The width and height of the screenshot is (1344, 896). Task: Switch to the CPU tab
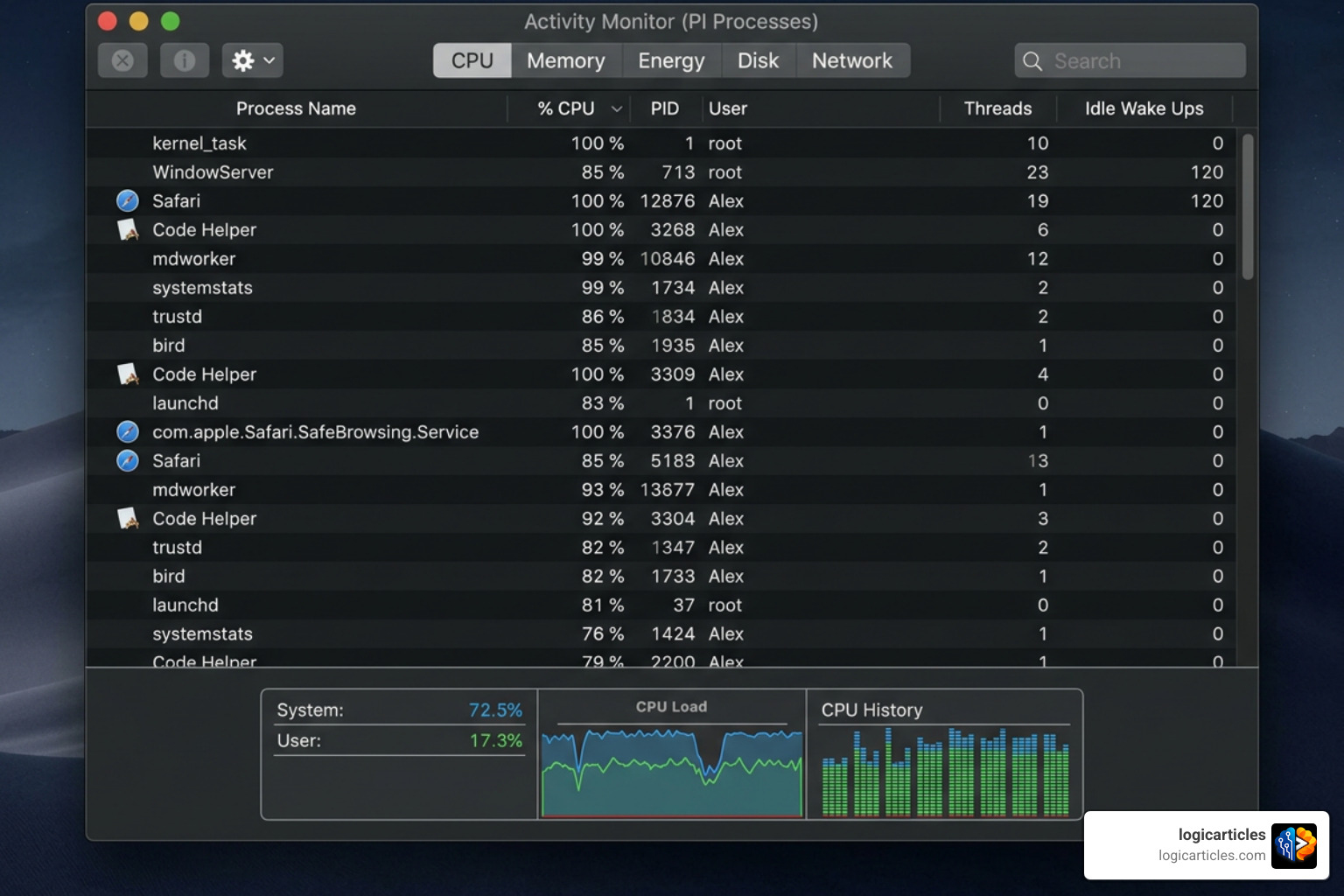point(472,60)
